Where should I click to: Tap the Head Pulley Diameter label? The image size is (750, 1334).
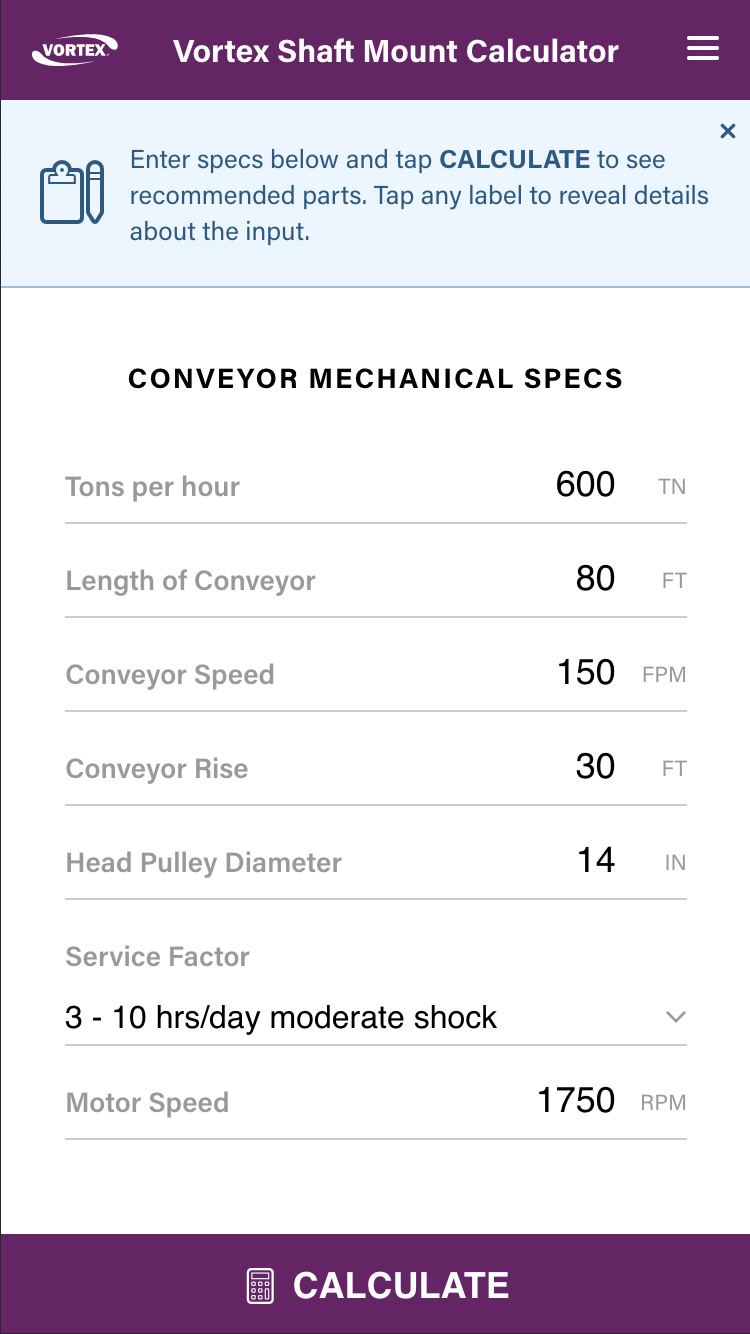point(203,863)
